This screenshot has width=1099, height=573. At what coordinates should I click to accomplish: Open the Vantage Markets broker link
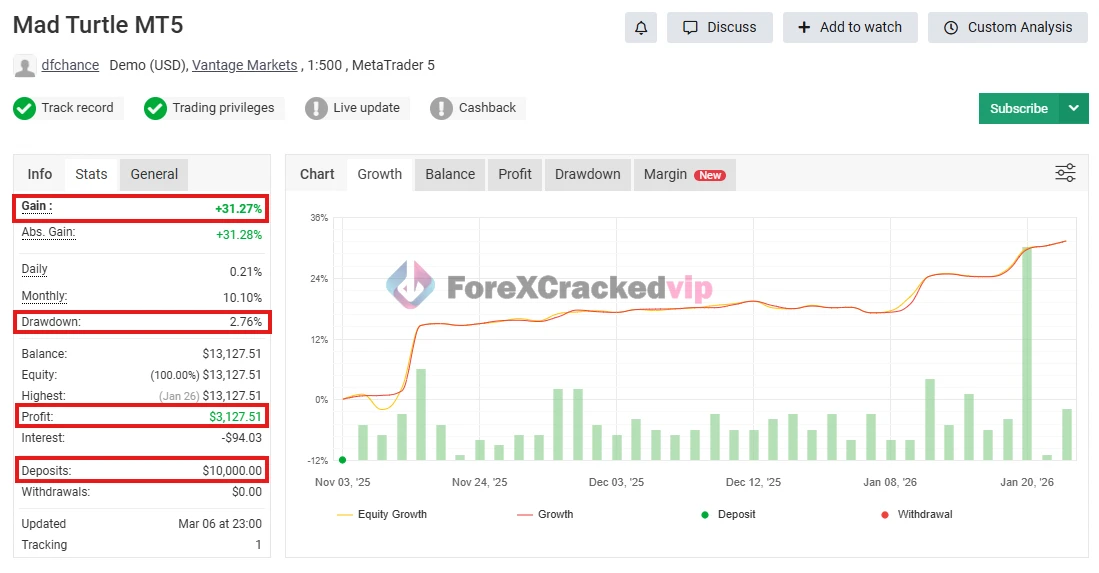click(x=244, y=65)
